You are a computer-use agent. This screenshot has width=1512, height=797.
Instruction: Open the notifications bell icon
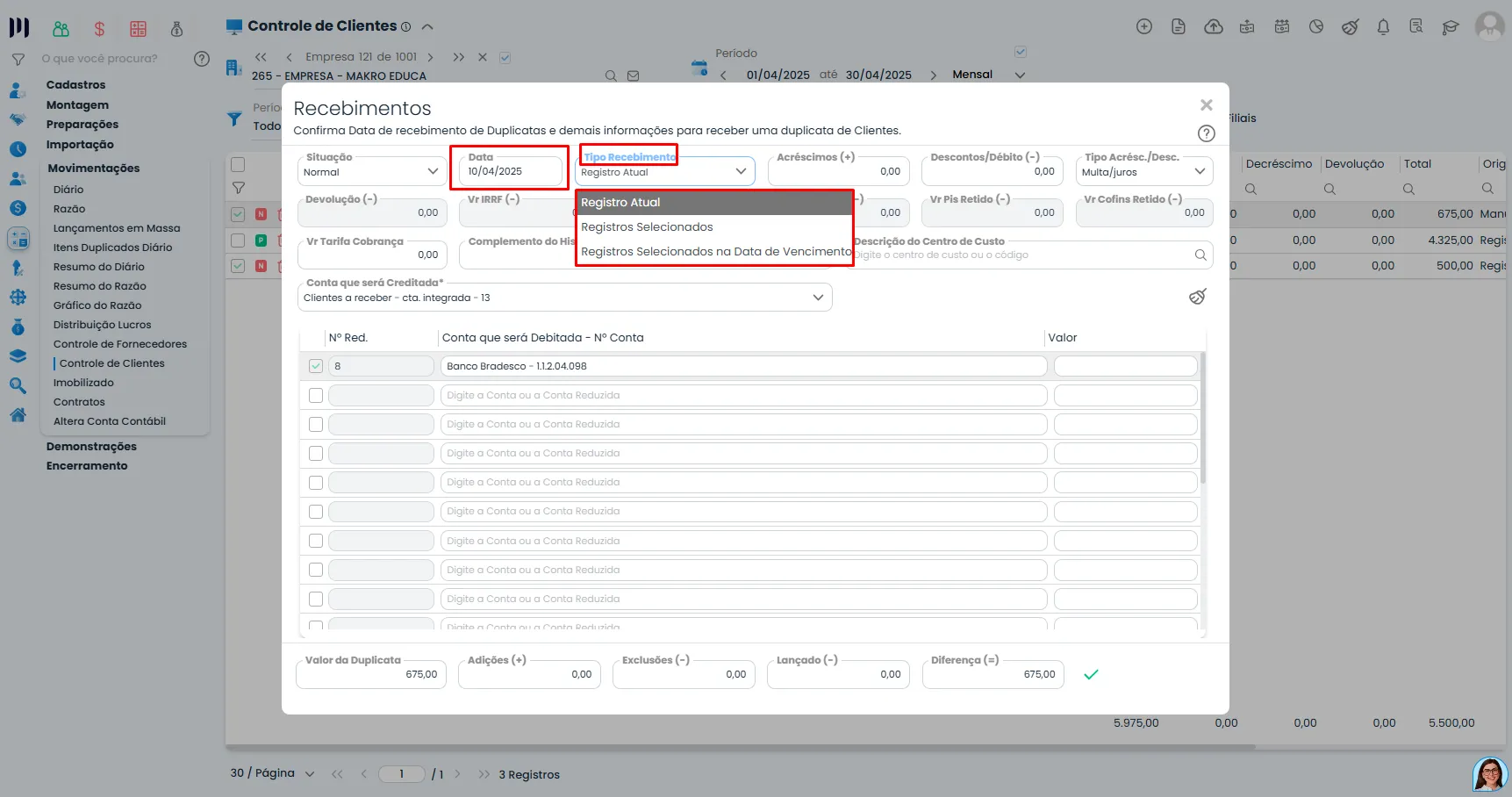1383,27
